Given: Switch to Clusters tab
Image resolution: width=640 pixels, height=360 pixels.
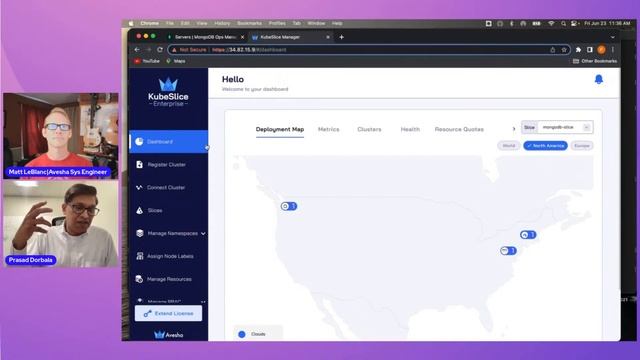Looking at the screenshot, I should coord(369,129).
